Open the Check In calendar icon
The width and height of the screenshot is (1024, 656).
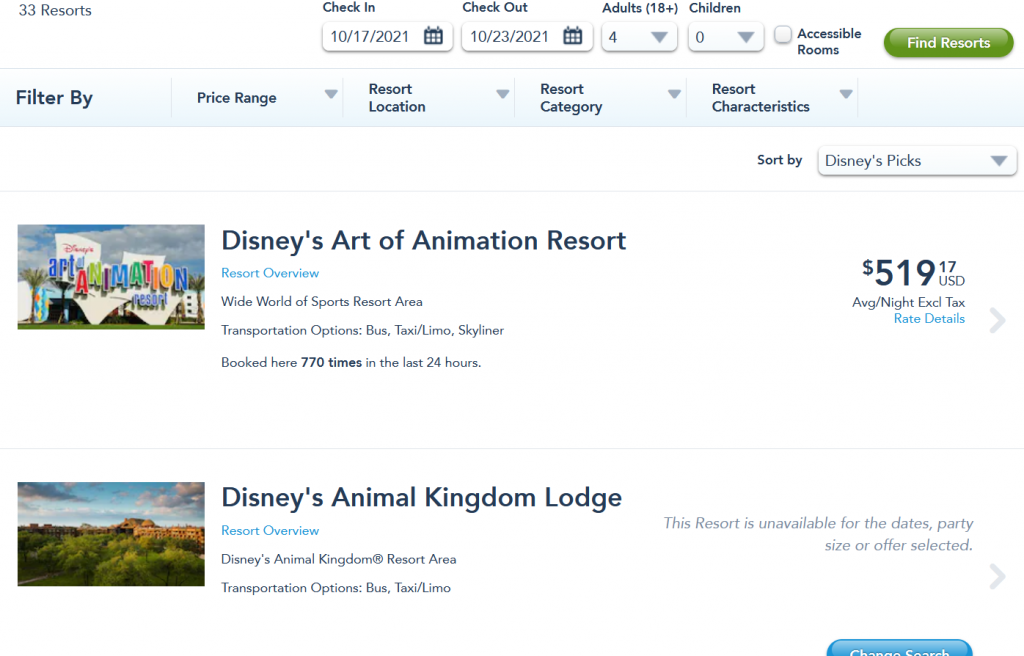point(433,36)
